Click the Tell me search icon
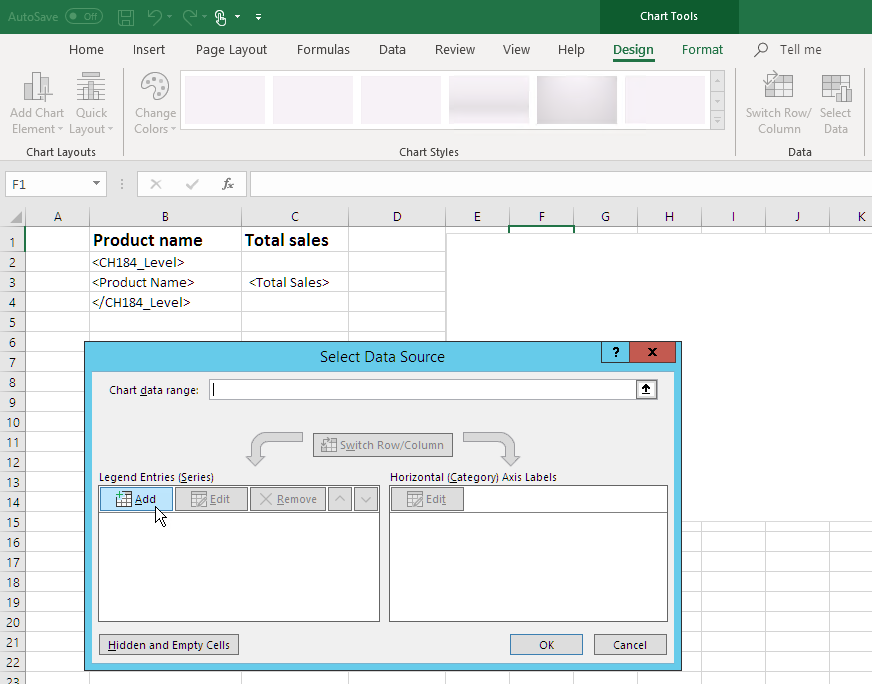Image resolution: width=872 pixels, height=684 pixels. coord(762,50)
